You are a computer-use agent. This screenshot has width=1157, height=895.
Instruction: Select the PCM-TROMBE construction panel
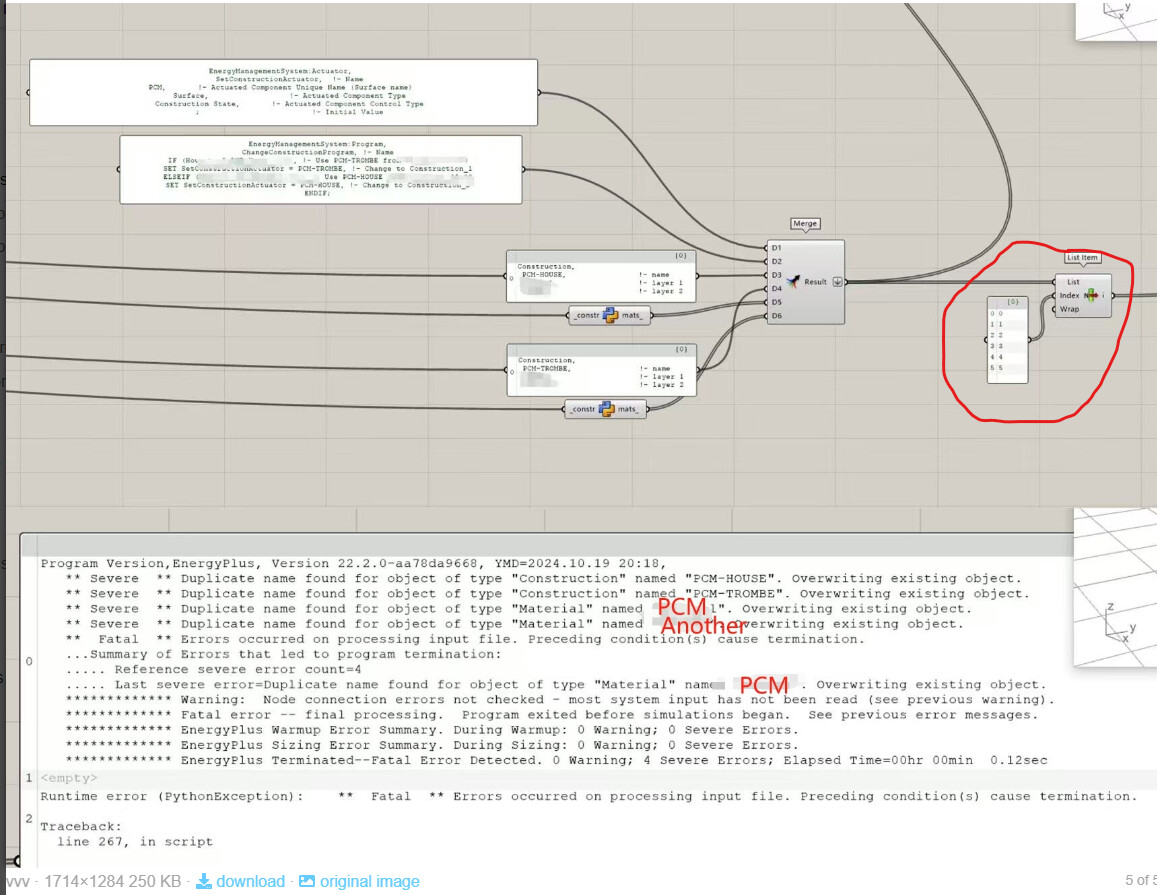pyautogui.click(x=601, y=370)
